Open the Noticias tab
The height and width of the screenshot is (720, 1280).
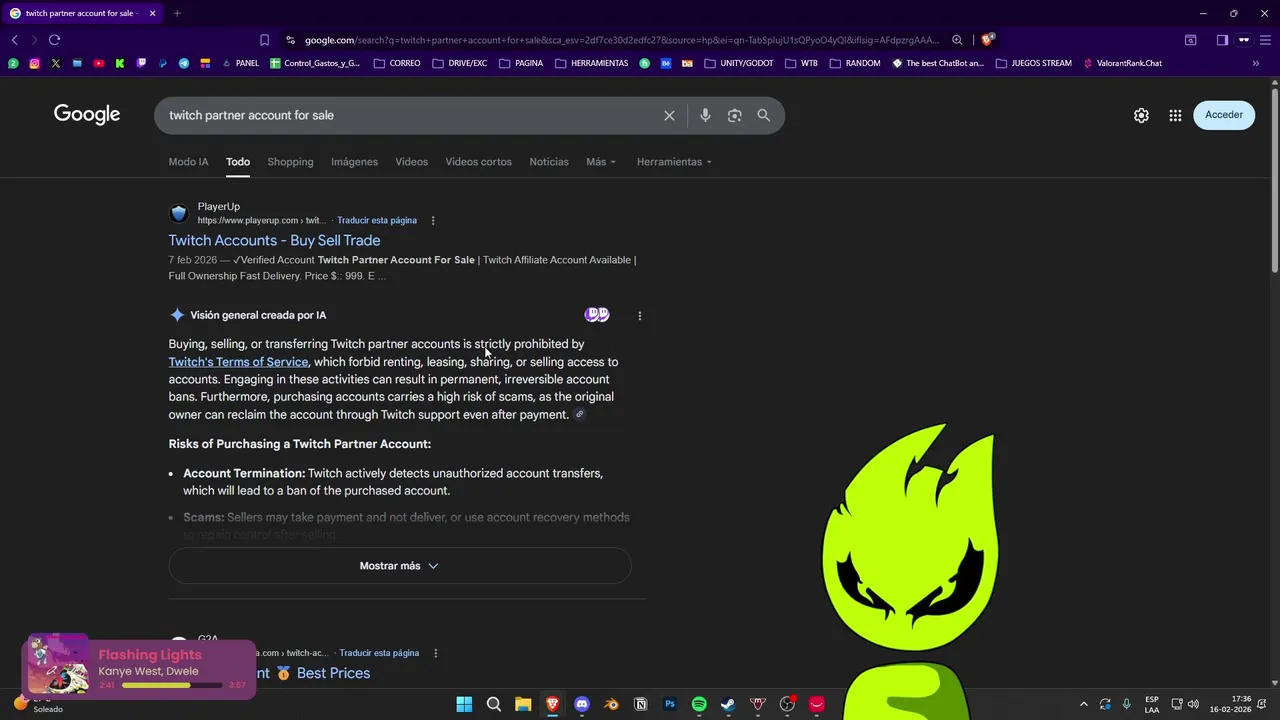(x=549, y=162)
